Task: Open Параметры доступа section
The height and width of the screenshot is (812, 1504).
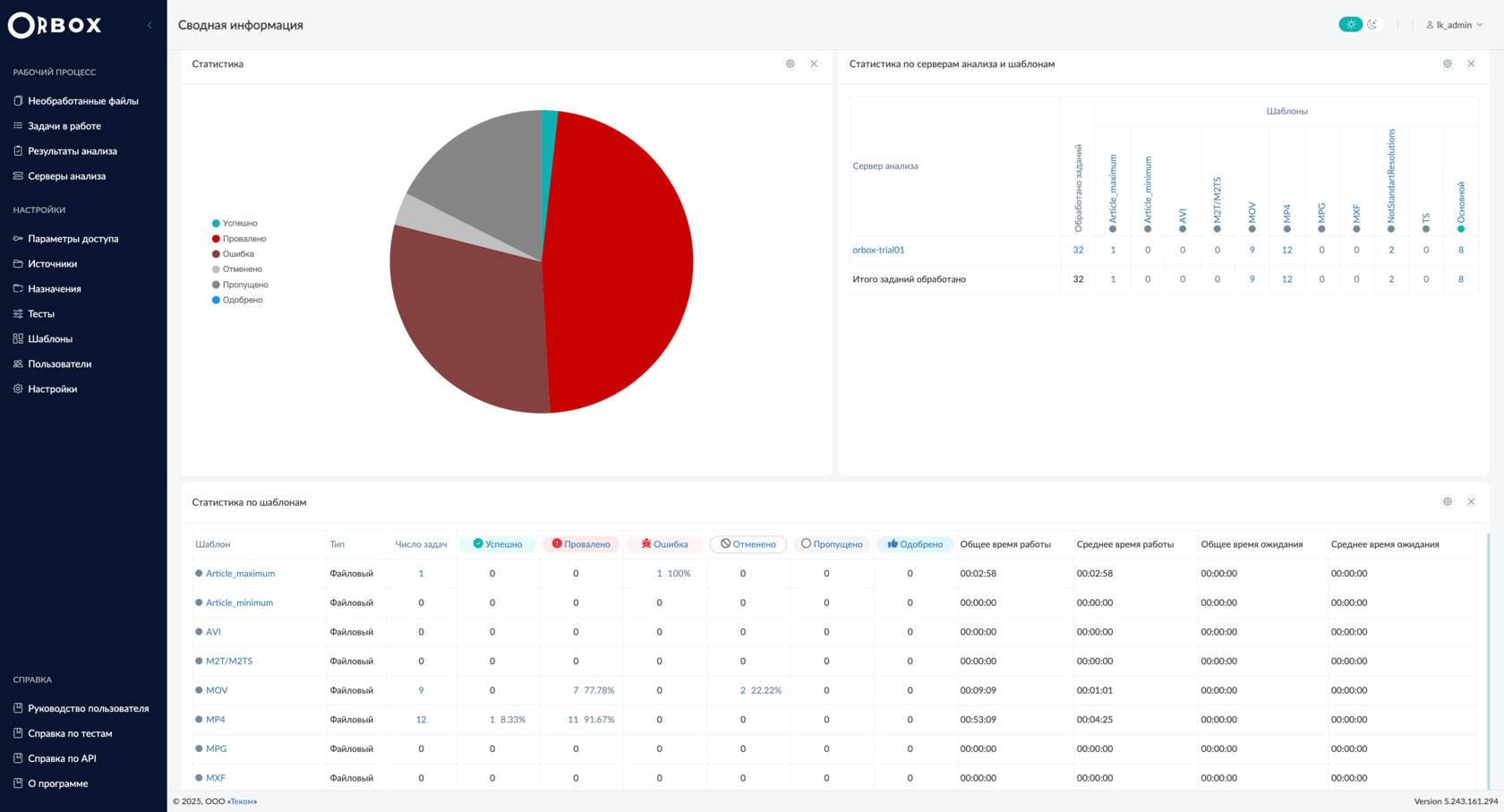Action: tap(73, 239)
